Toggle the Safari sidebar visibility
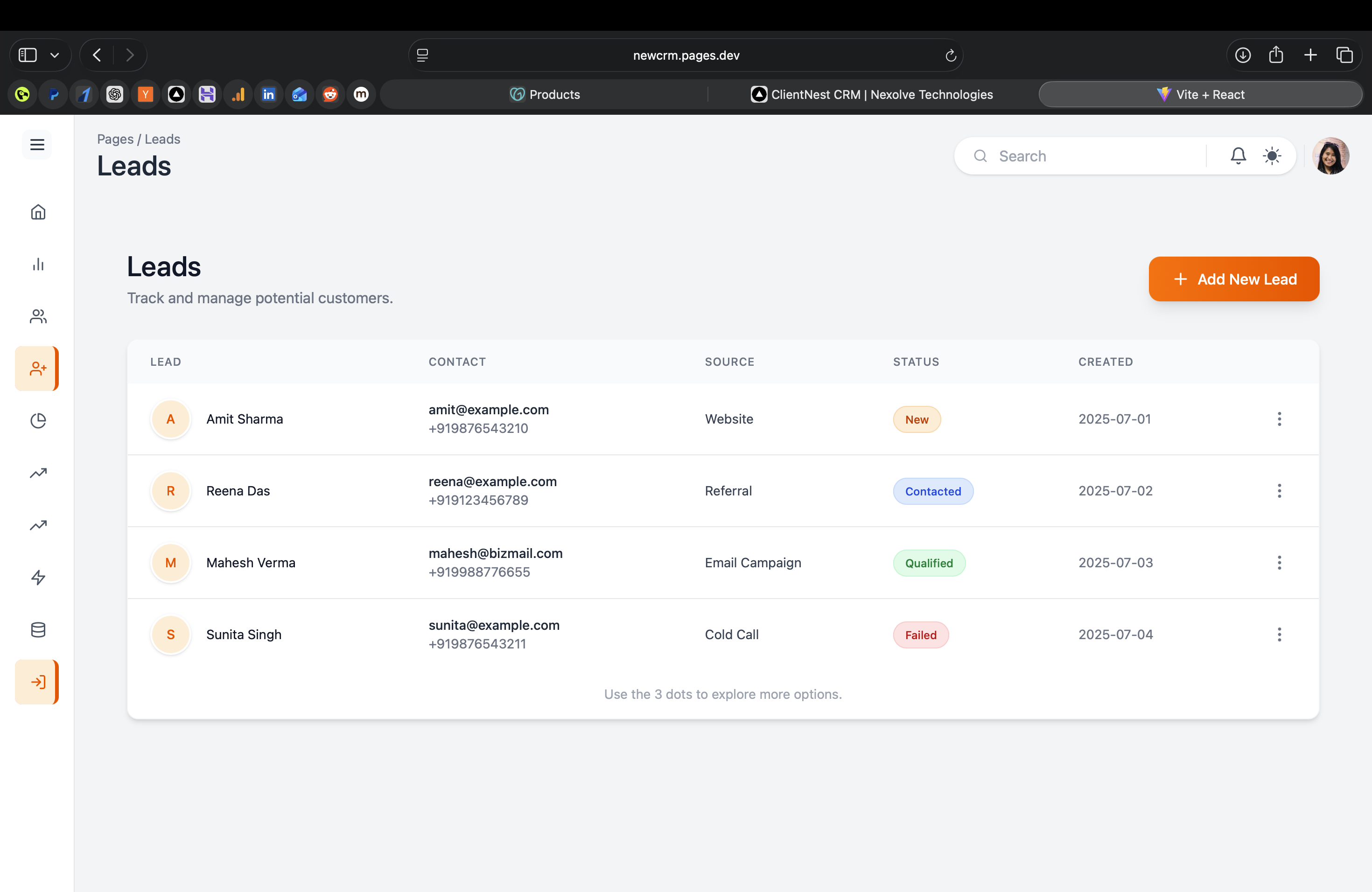 (27, 55)
